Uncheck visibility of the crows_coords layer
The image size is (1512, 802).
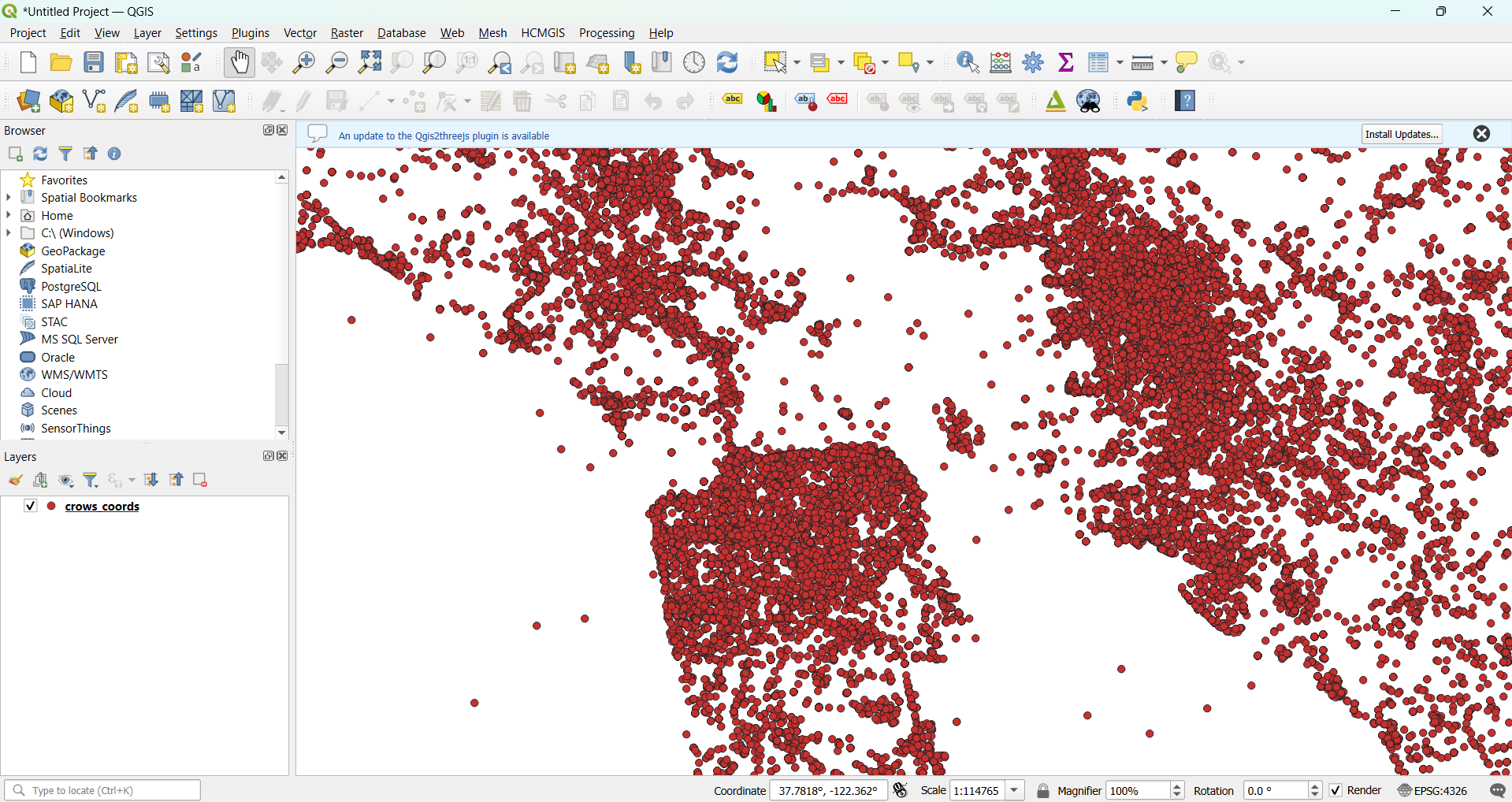(x=31, y=507)
